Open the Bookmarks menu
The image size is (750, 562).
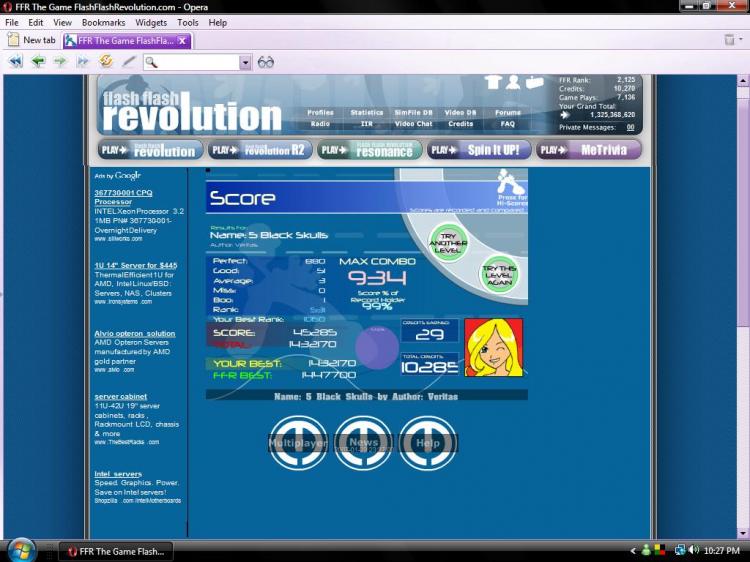click(x=103, y=22)
